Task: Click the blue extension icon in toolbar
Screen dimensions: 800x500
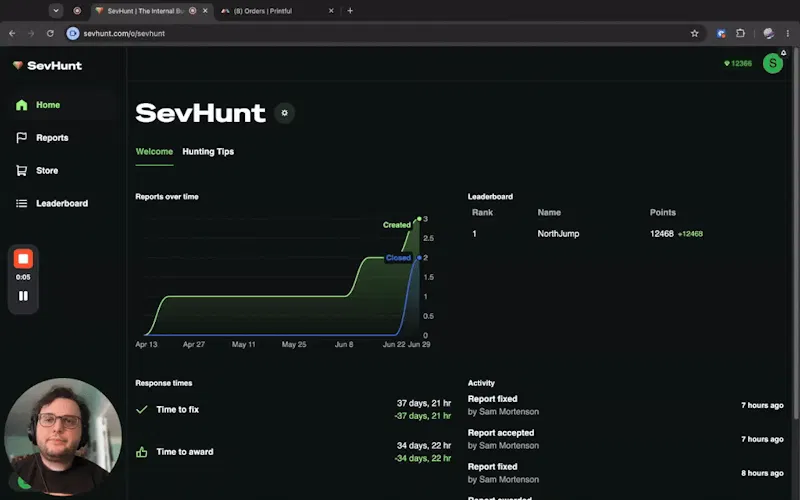Action: coord(721,33)
